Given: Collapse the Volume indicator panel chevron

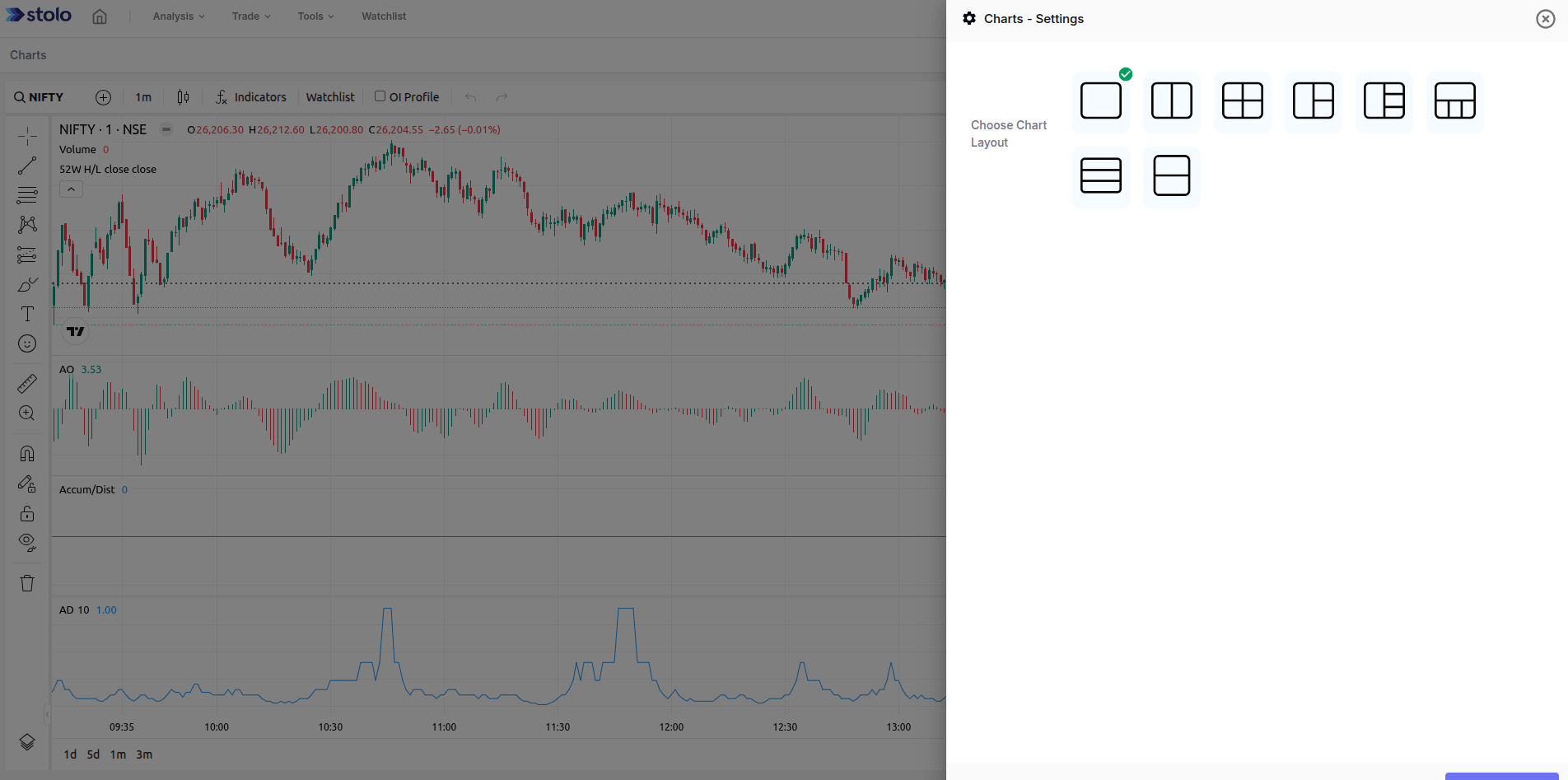Looking at the screenshot, I should click(71, 189).
